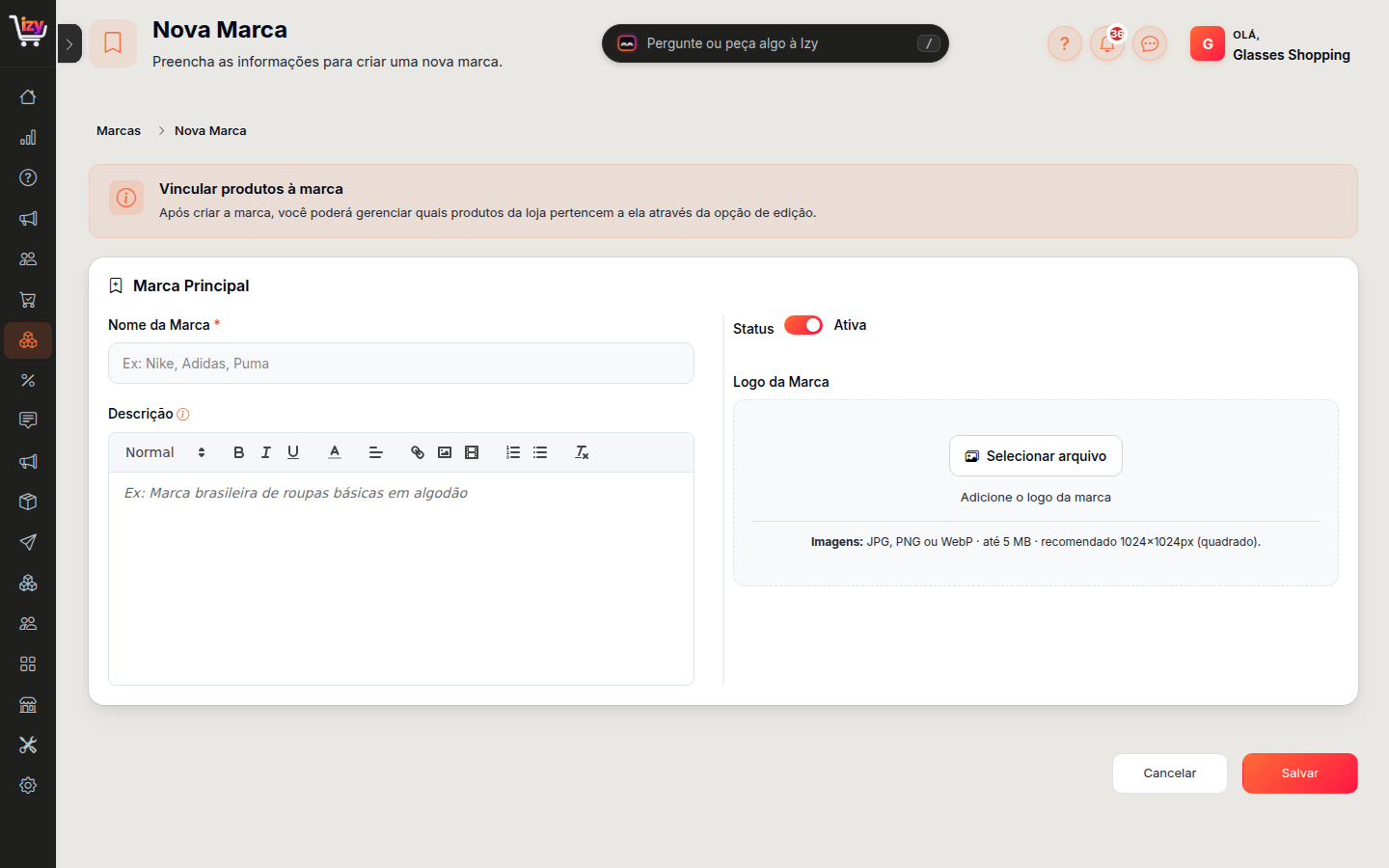Open the chat bubble icon in header

1150,43
